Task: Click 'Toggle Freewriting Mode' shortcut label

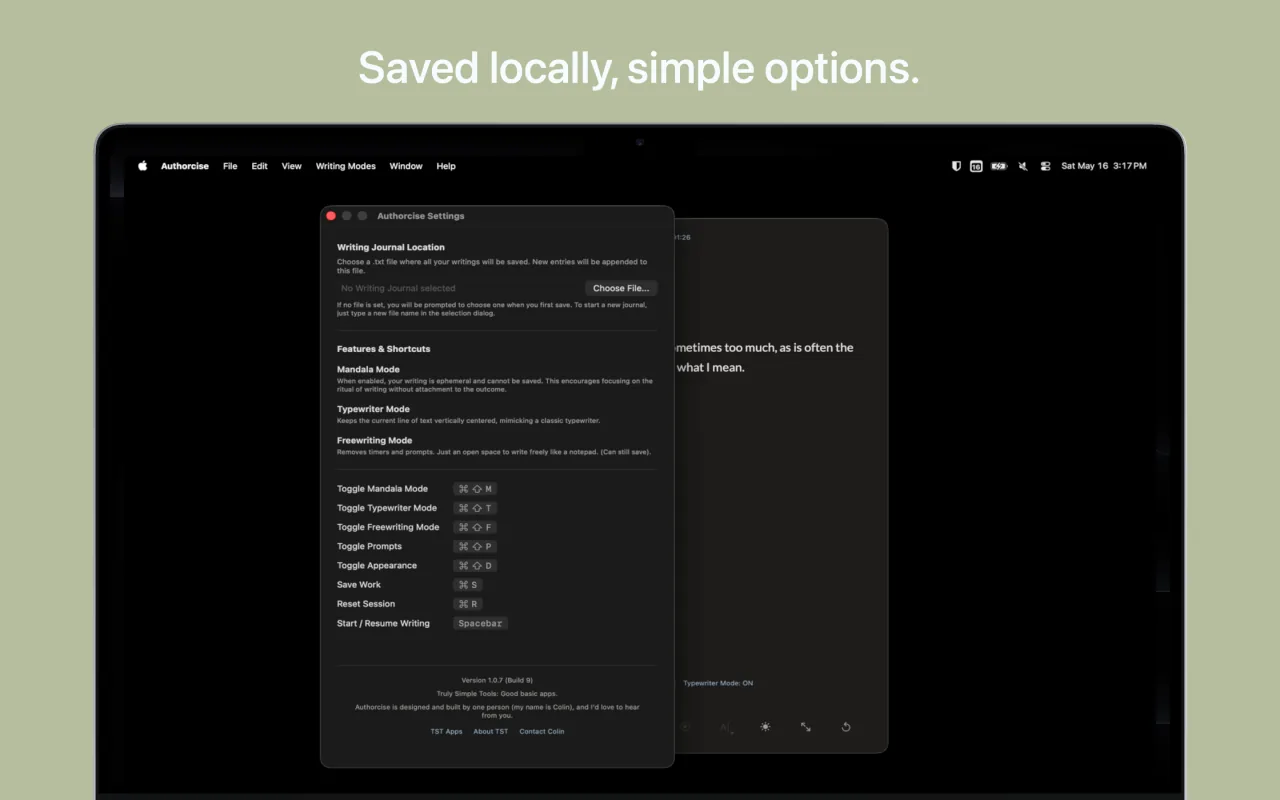Action: pos(388,527)
